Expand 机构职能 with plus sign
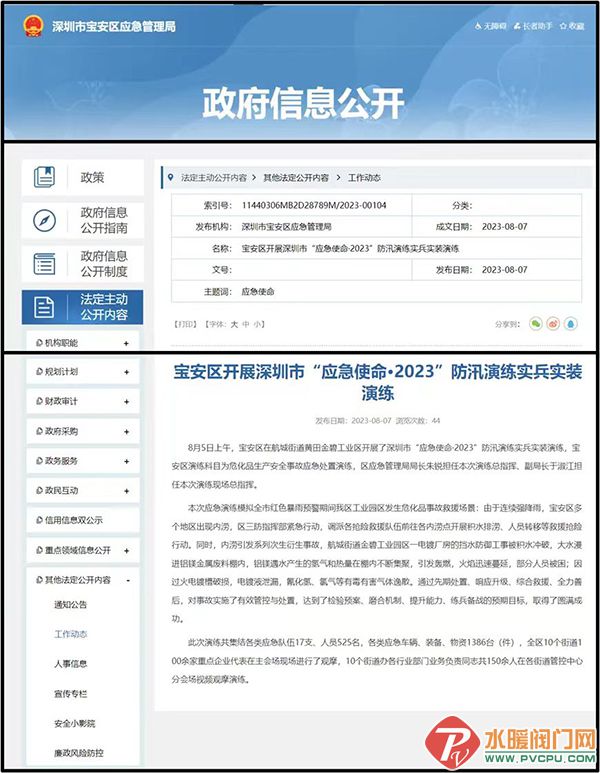 pyautogui.click(x=127, y=343)
